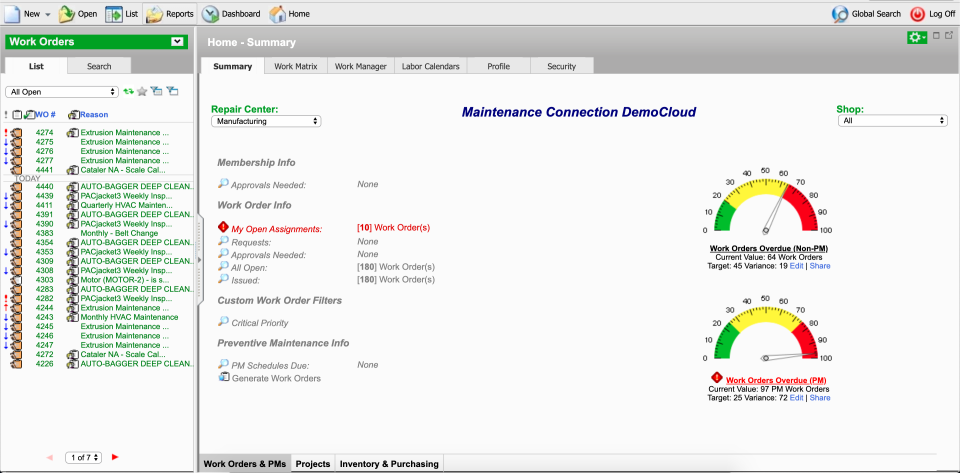This screenshot has width=960, height=473.
Task: Click the first filter window icon
Action: [157, 92]
